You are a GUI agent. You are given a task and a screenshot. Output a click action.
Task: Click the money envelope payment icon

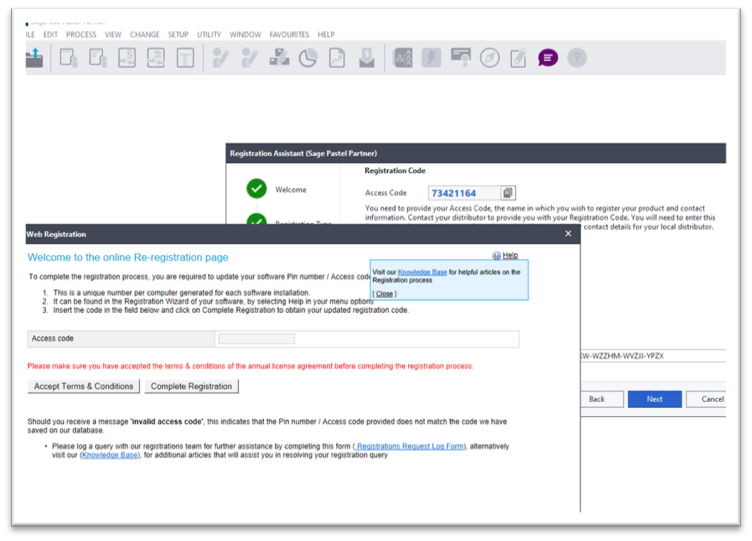tap(366, 58)
